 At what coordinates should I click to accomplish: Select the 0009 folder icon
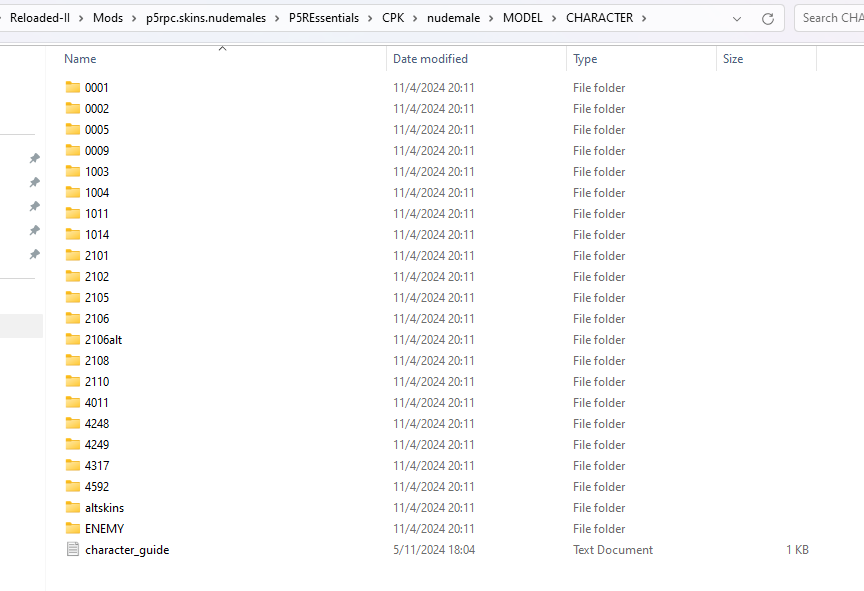coord(73,150)
